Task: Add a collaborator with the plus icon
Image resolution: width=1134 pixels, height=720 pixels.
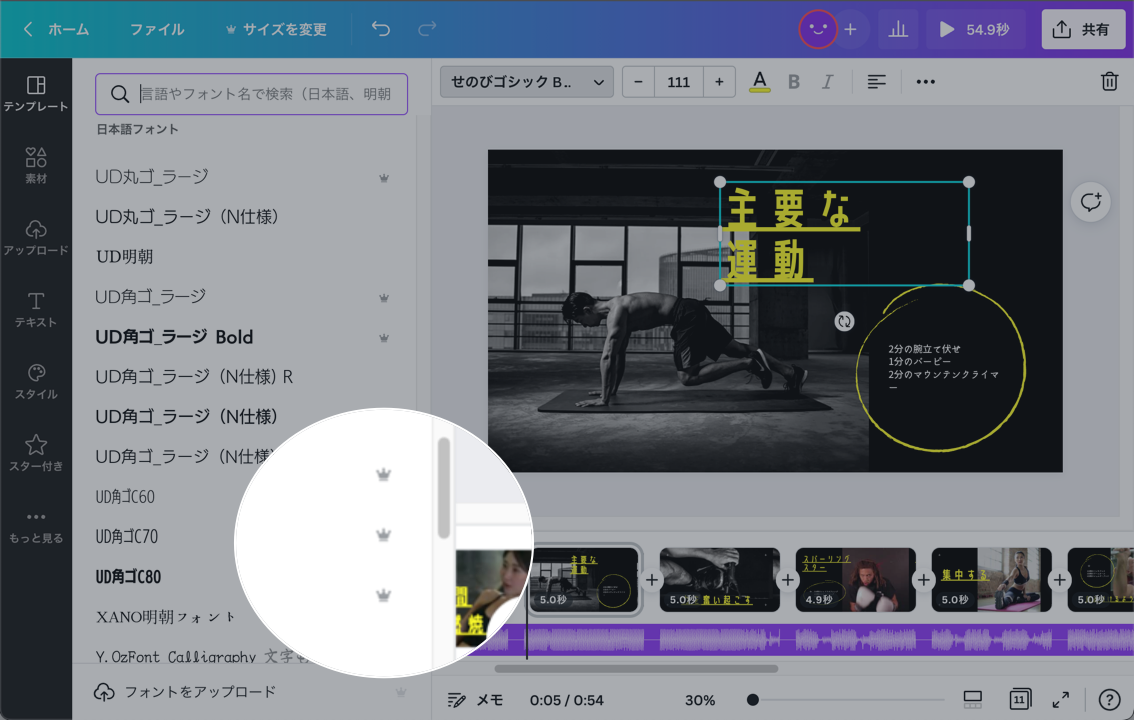Action: [850, 30]
